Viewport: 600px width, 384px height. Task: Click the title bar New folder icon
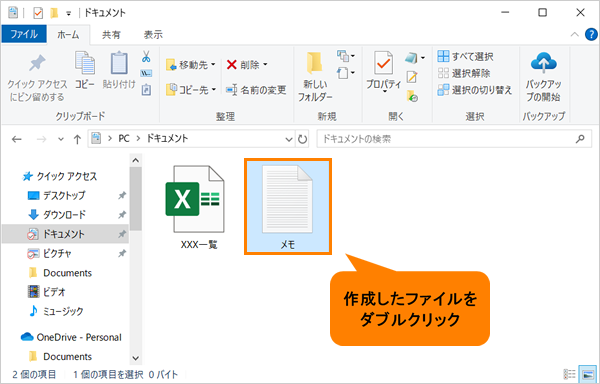pos(54,13)
